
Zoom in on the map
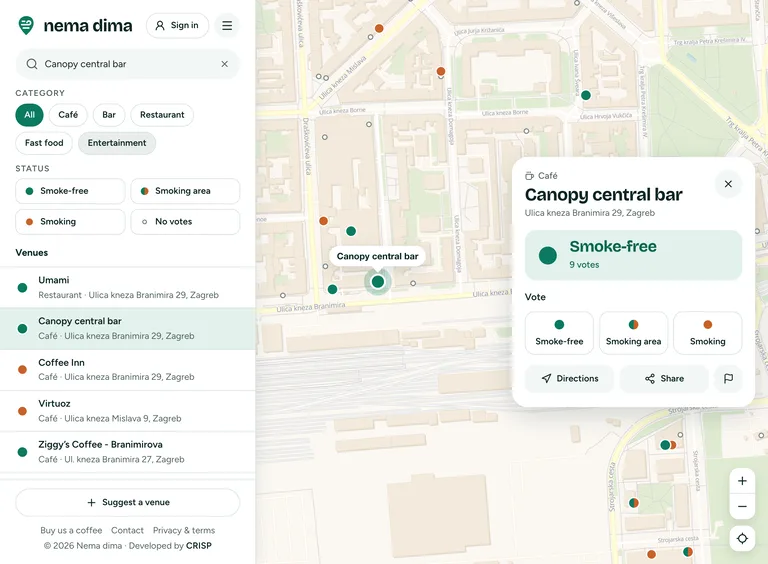tap(742, 481)
